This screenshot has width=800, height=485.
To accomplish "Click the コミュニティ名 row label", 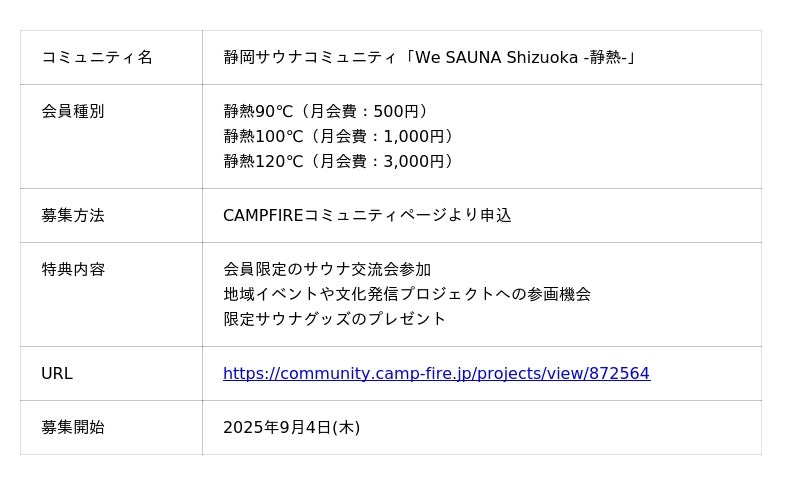I will (x=97, y=58).
